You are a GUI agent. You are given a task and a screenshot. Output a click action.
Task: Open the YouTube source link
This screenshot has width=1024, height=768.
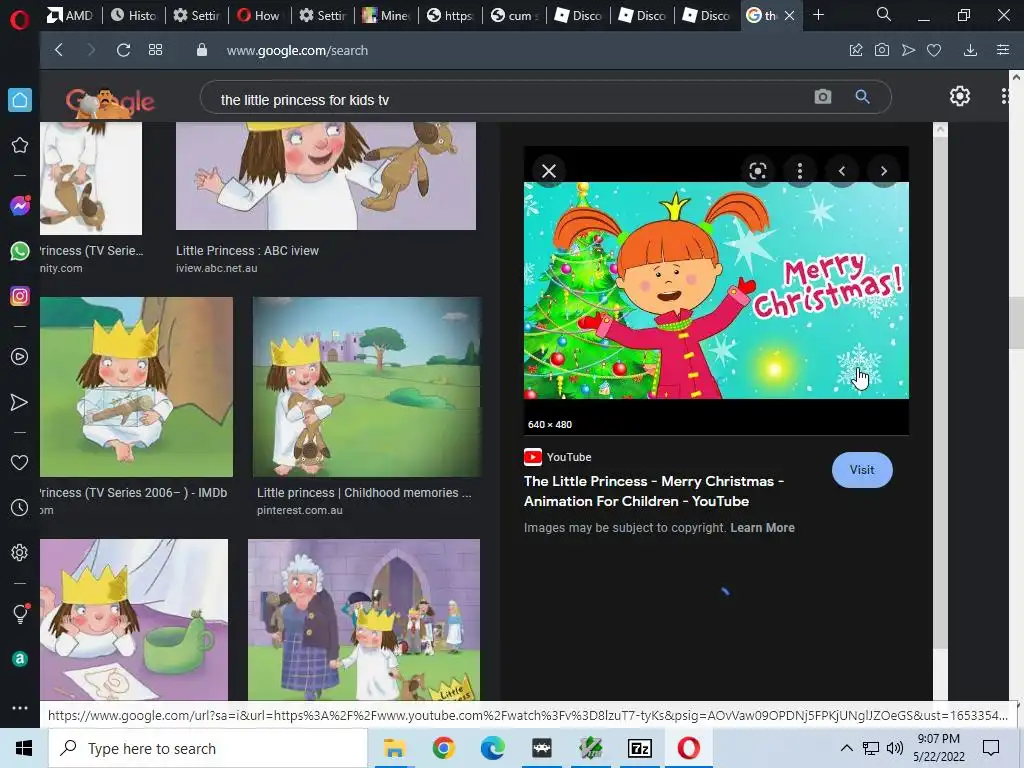tap(558, 457)
